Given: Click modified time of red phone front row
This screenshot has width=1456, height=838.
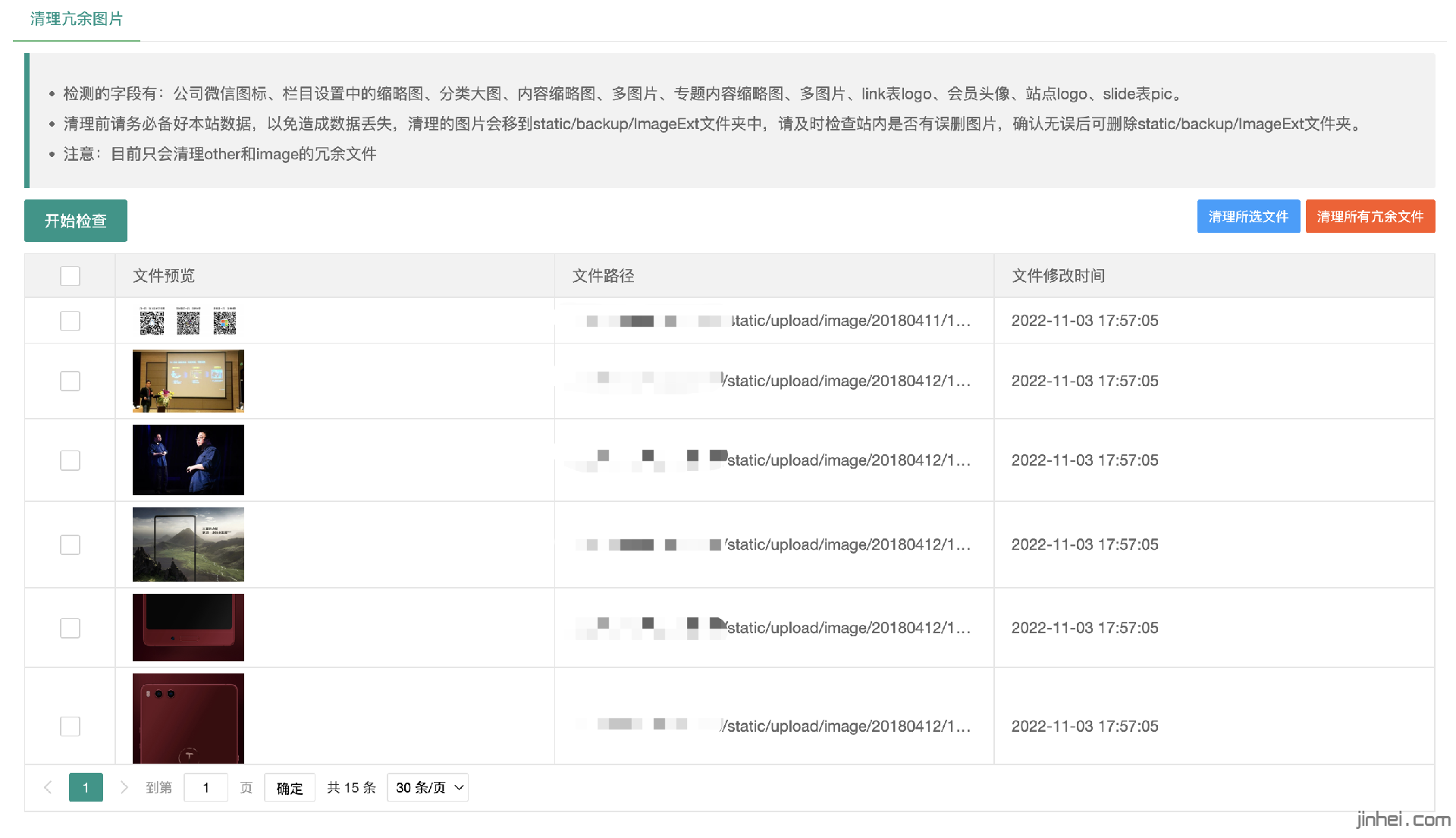Looking at the screenshot, I should 1085,628.
